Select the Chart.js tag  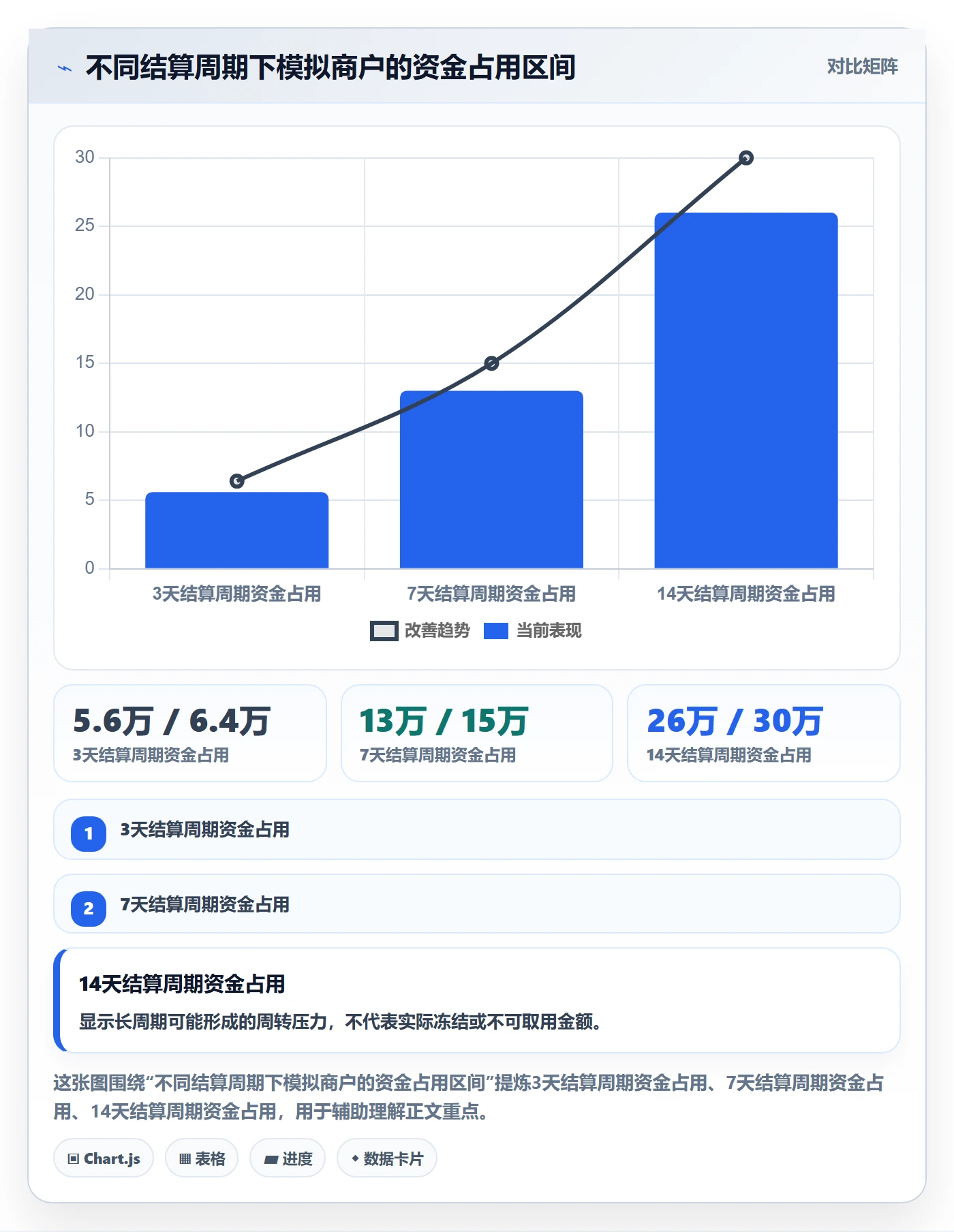pos(104,1158)
